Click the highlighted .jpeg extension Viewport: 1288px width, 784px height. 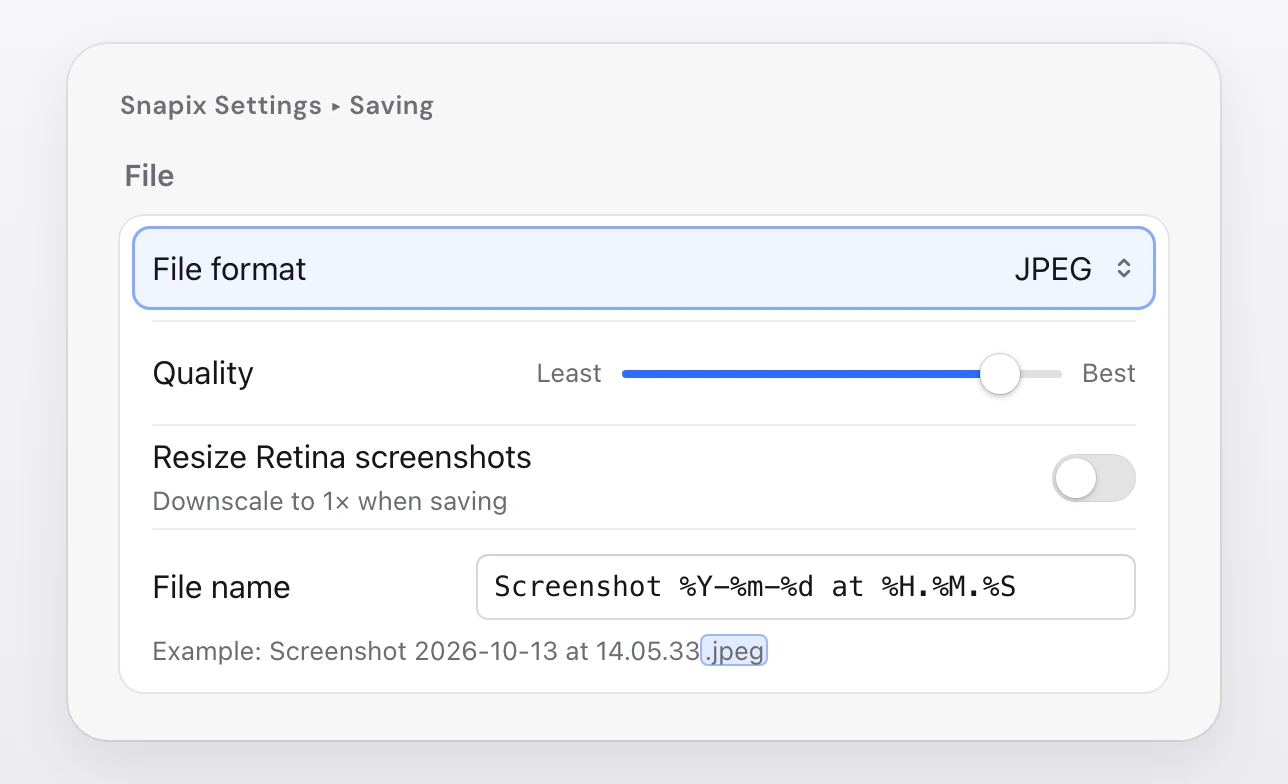pos(734,652)
